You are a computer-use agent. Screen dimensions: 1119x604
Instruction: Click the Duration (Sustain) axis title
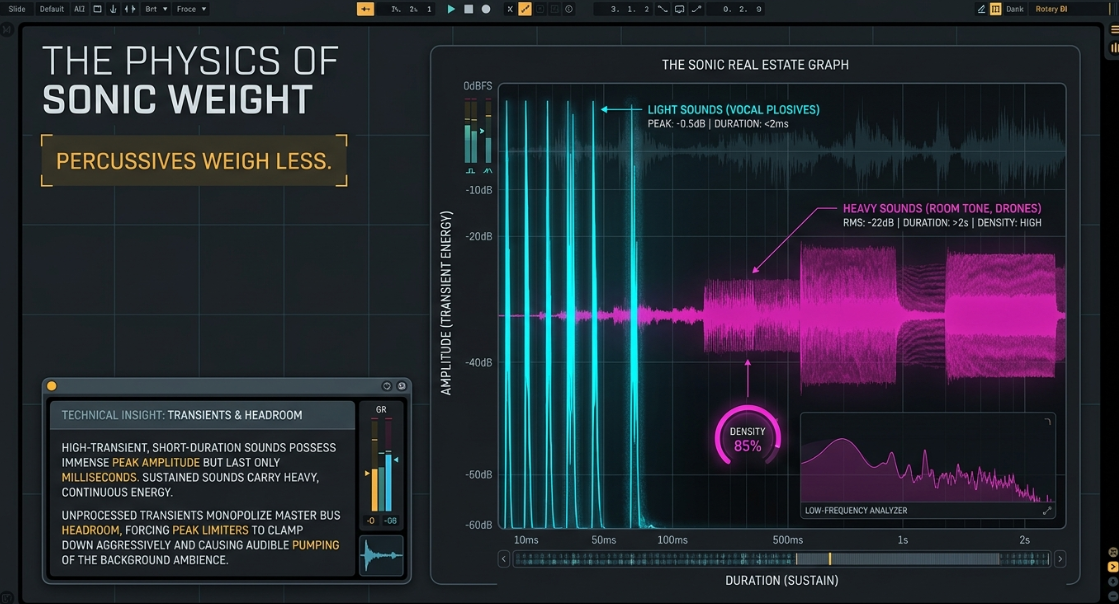(781, 580)
